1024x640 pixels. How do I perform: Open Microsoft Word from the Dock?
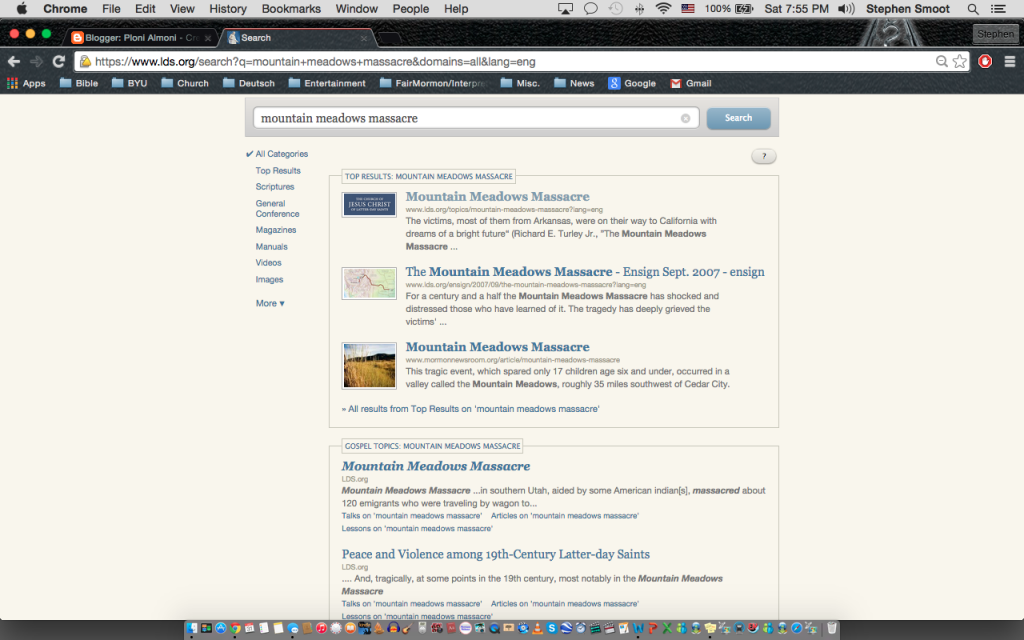tap(638, 628)
